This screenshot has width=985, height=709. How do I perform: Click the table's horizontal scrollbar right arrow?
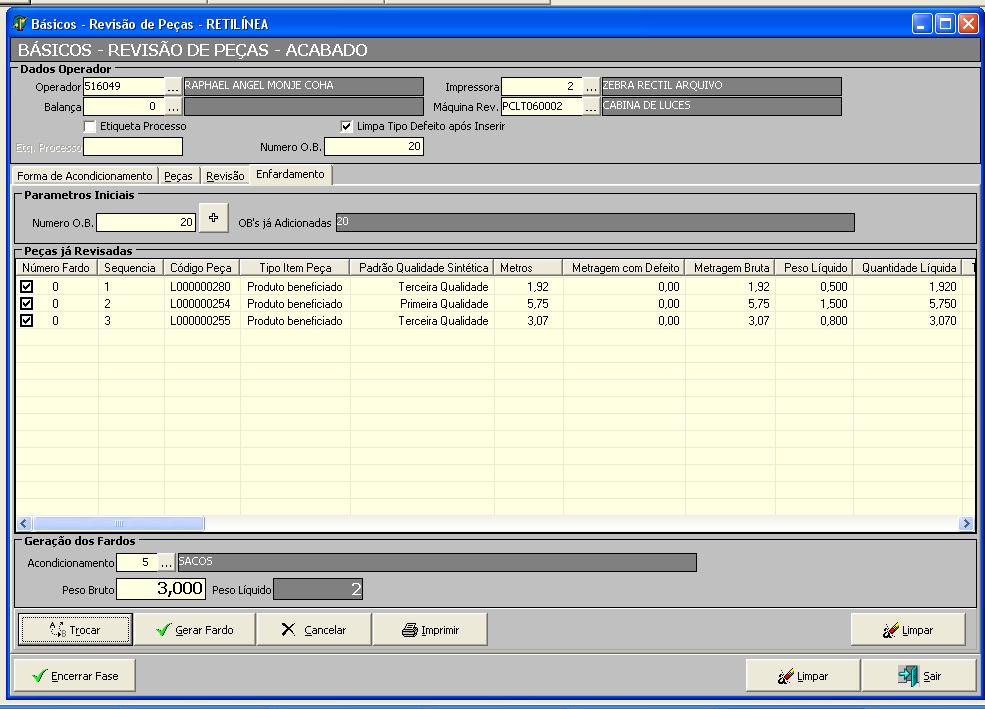tap(966, 523)
